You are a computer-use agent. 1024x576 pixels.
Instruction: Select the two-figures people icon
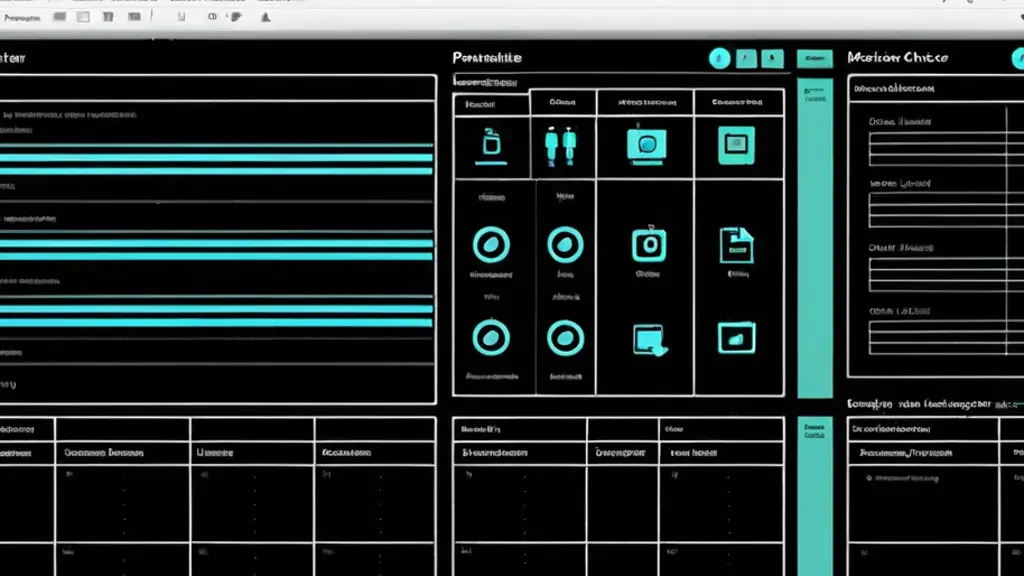tap(561, 146)
